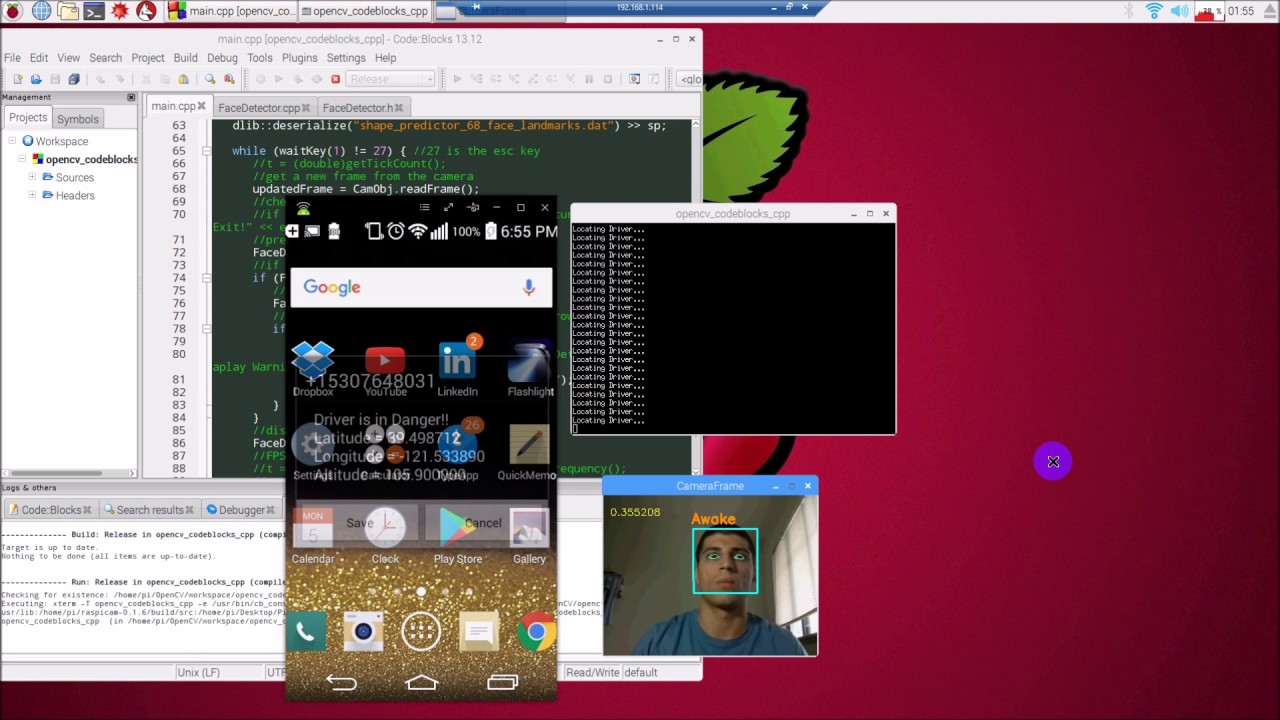Open the volume speaker tray control
This screenshot has width=1280, height=720.
point(1180,11)
